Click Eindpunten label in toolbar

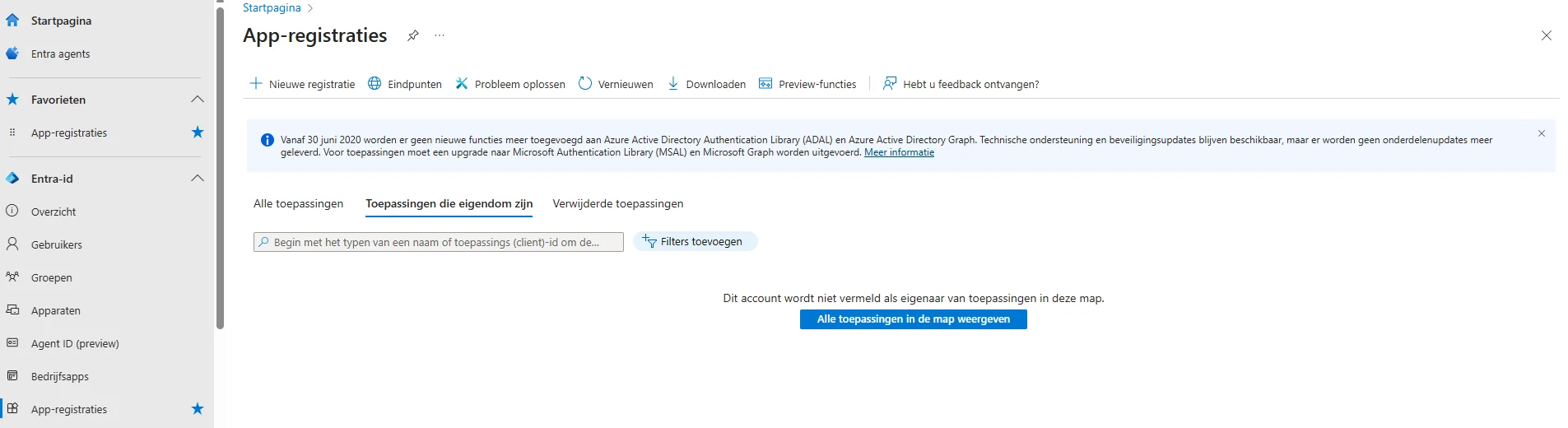tap(415, 84)
